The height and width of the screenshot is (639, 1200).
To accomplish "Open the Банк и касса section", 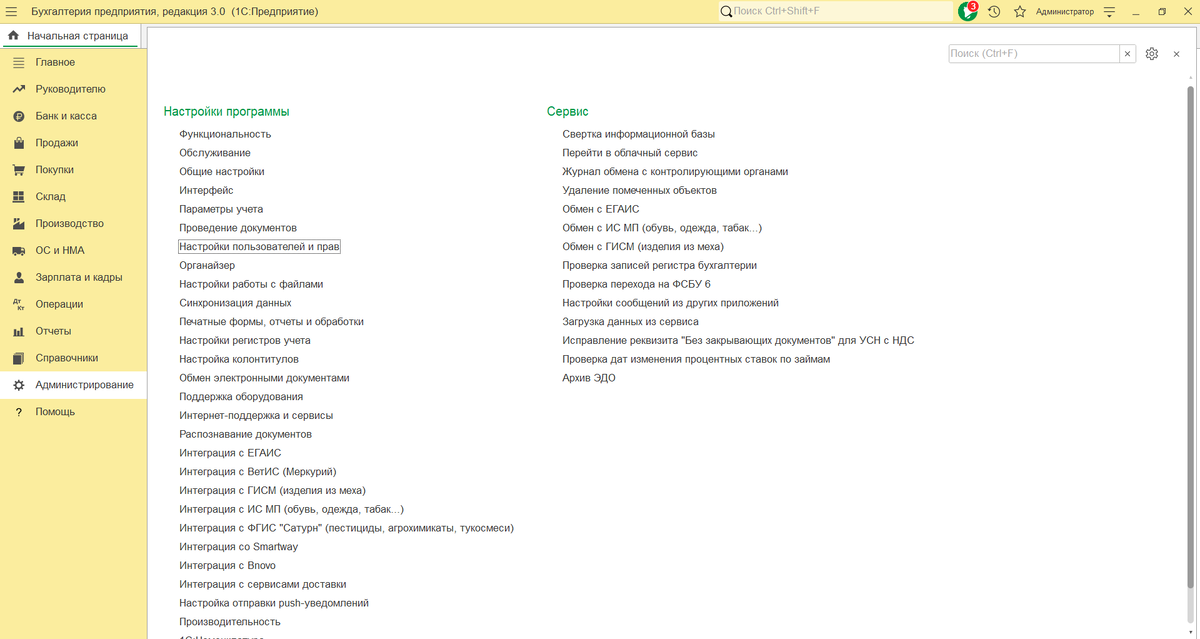I will tap(73, 116).
